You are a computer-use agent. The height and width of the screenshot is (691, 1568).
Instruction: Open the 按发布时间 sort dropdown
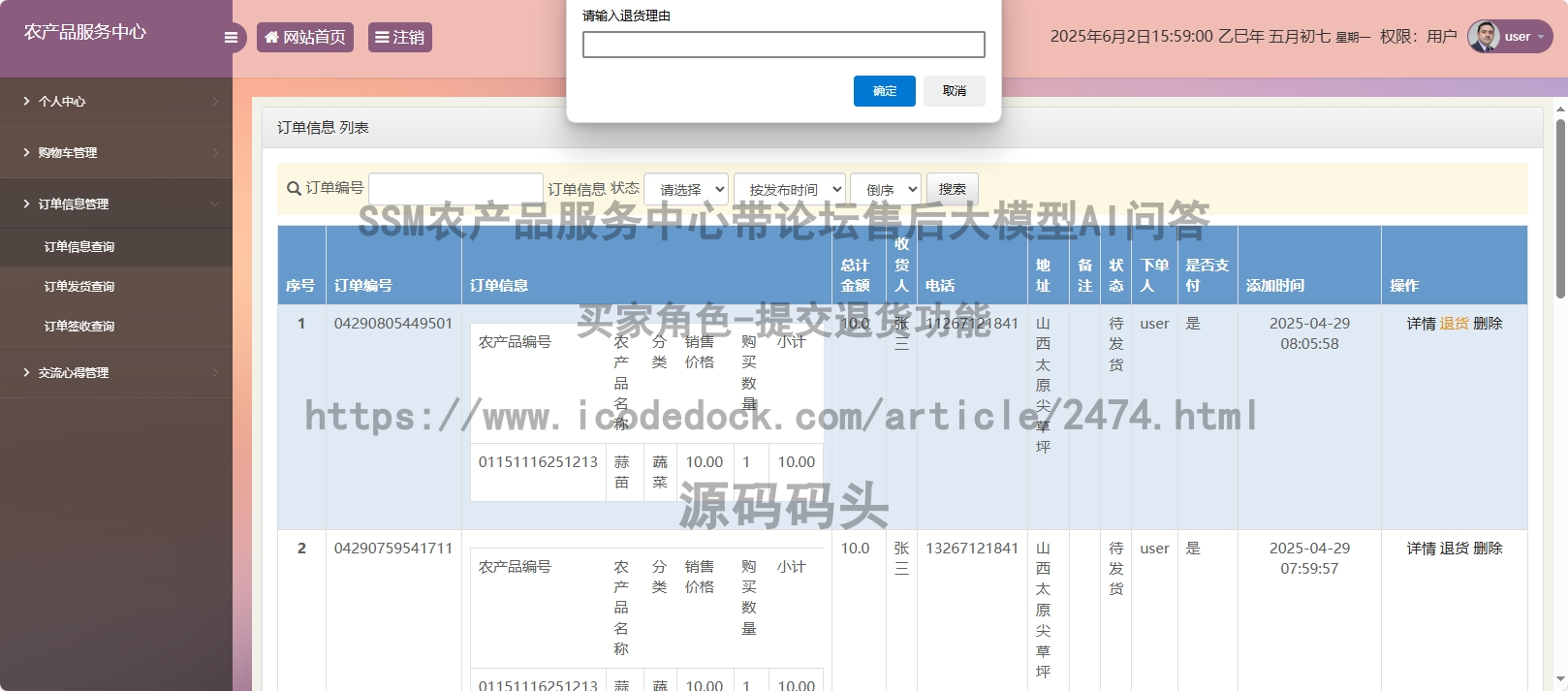click(x=790, y=189)
